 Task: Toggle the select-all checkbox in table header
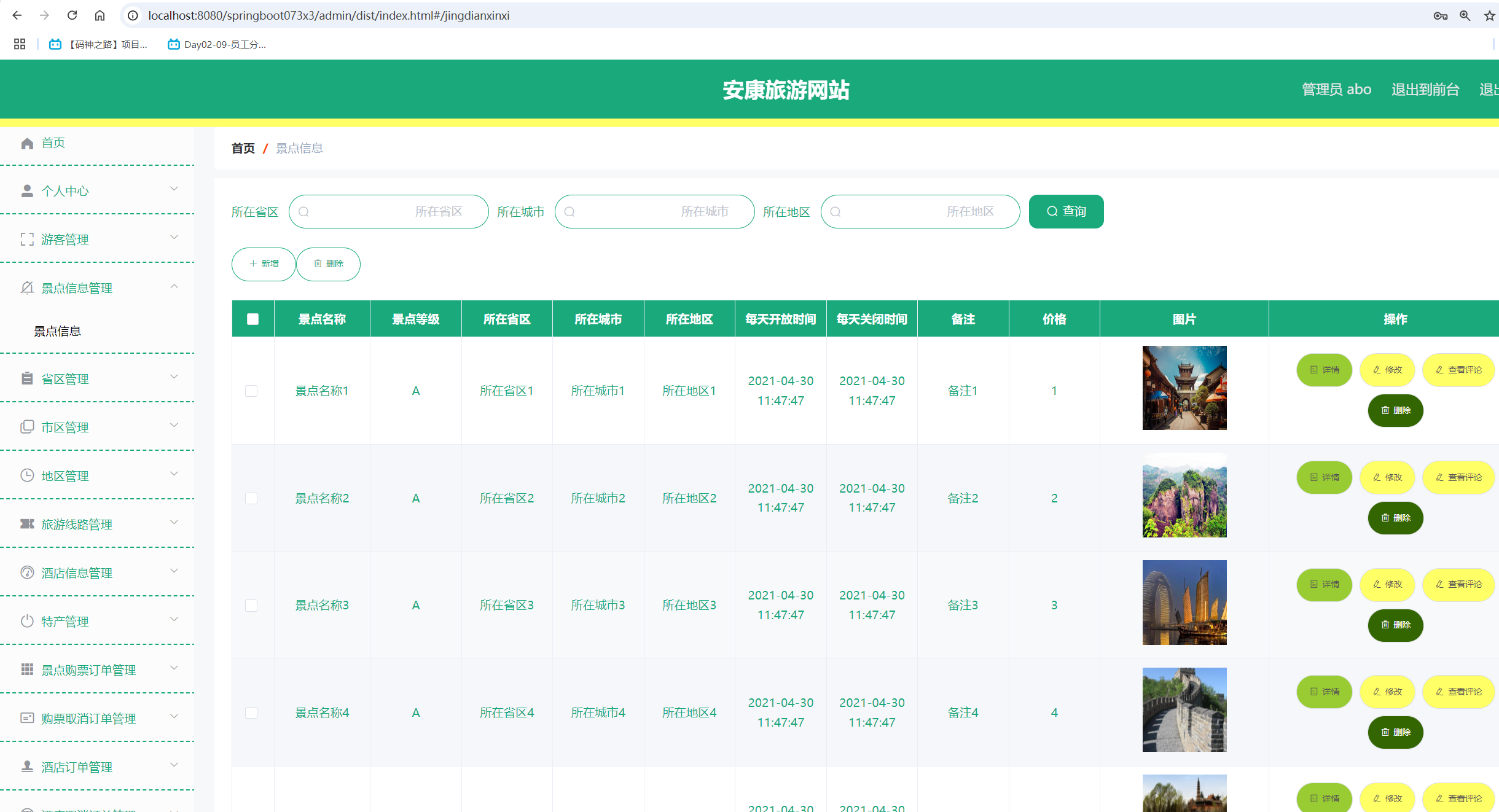click(x=252, y=318)
